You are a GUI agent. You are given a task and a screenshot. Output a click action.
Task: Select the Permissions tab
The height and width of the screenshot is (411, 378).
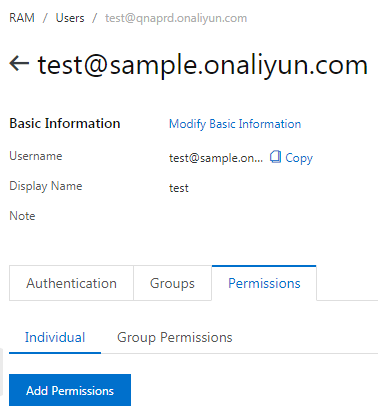coord(264,283)
